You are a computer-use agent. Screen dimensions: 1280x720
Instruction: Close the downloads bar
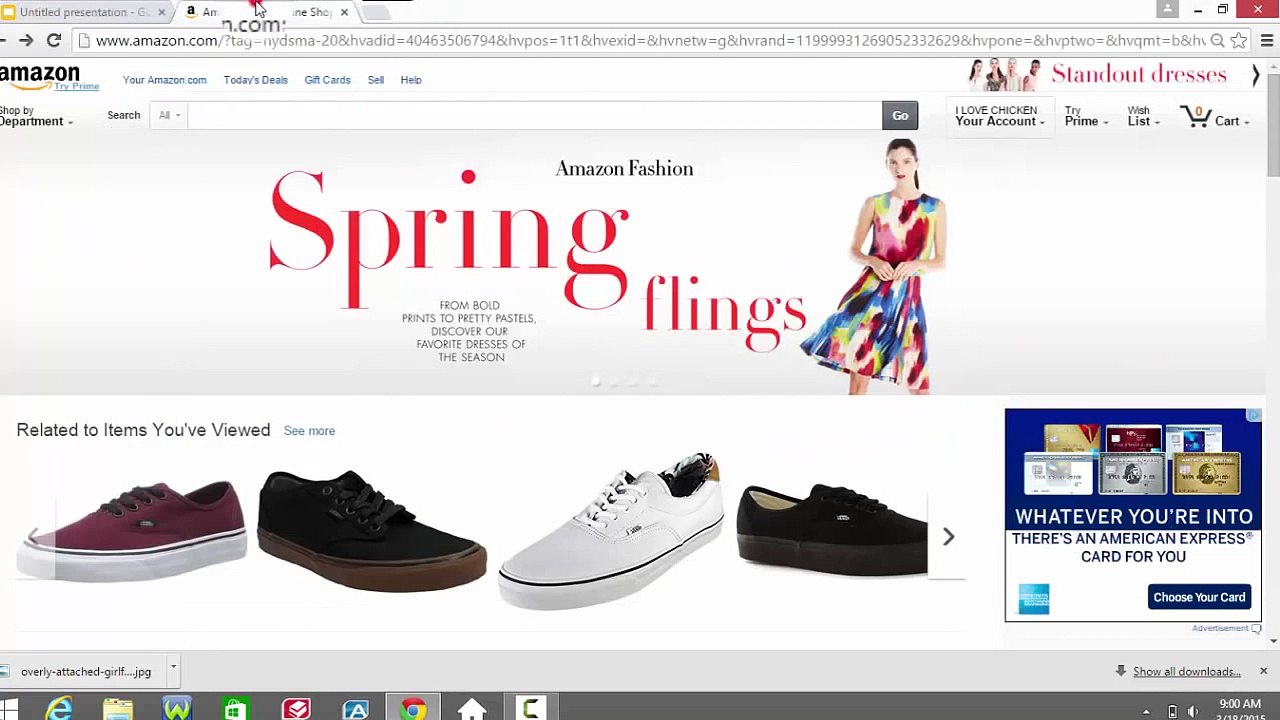click(1263, 671)
